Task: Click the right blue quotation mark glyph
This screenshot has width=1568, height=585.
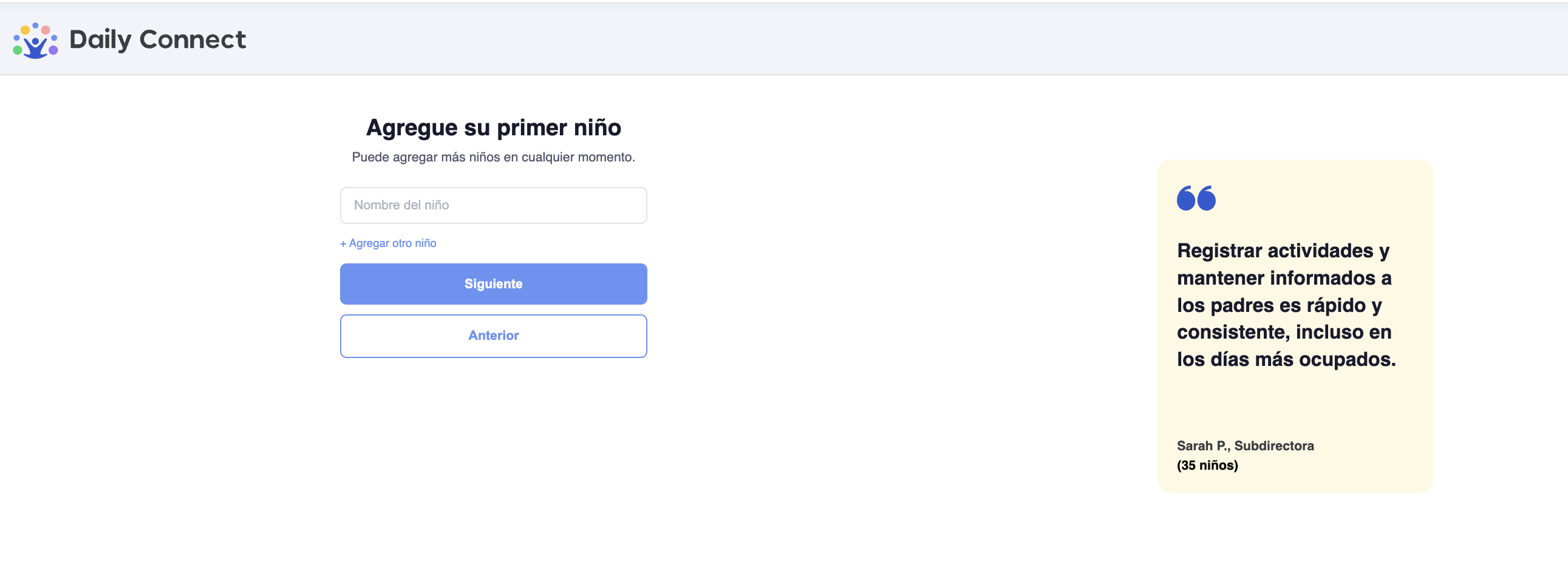Action: 1207,198
